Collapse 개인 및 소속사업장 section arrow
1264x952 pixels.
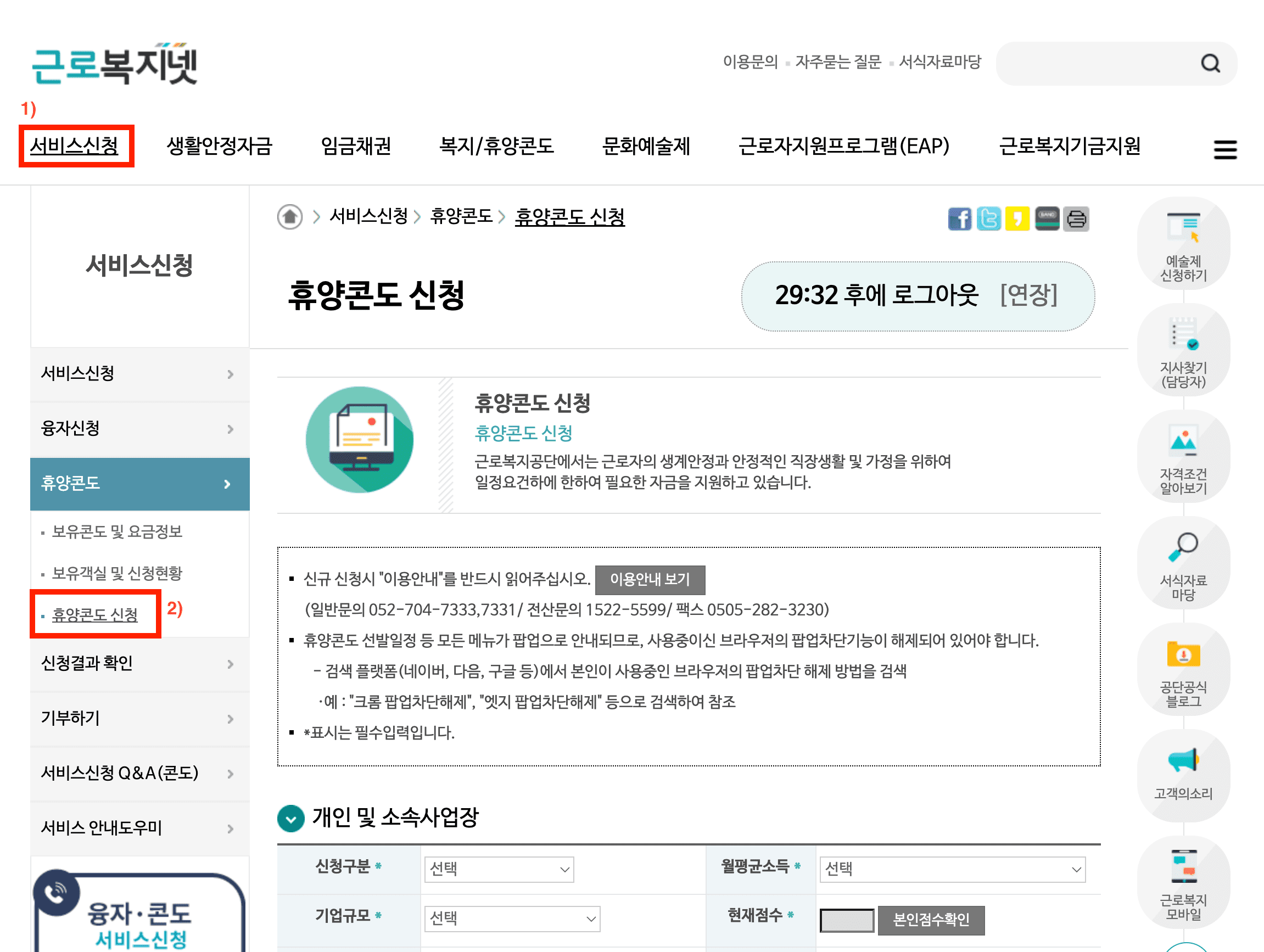(x=291, y=818)
